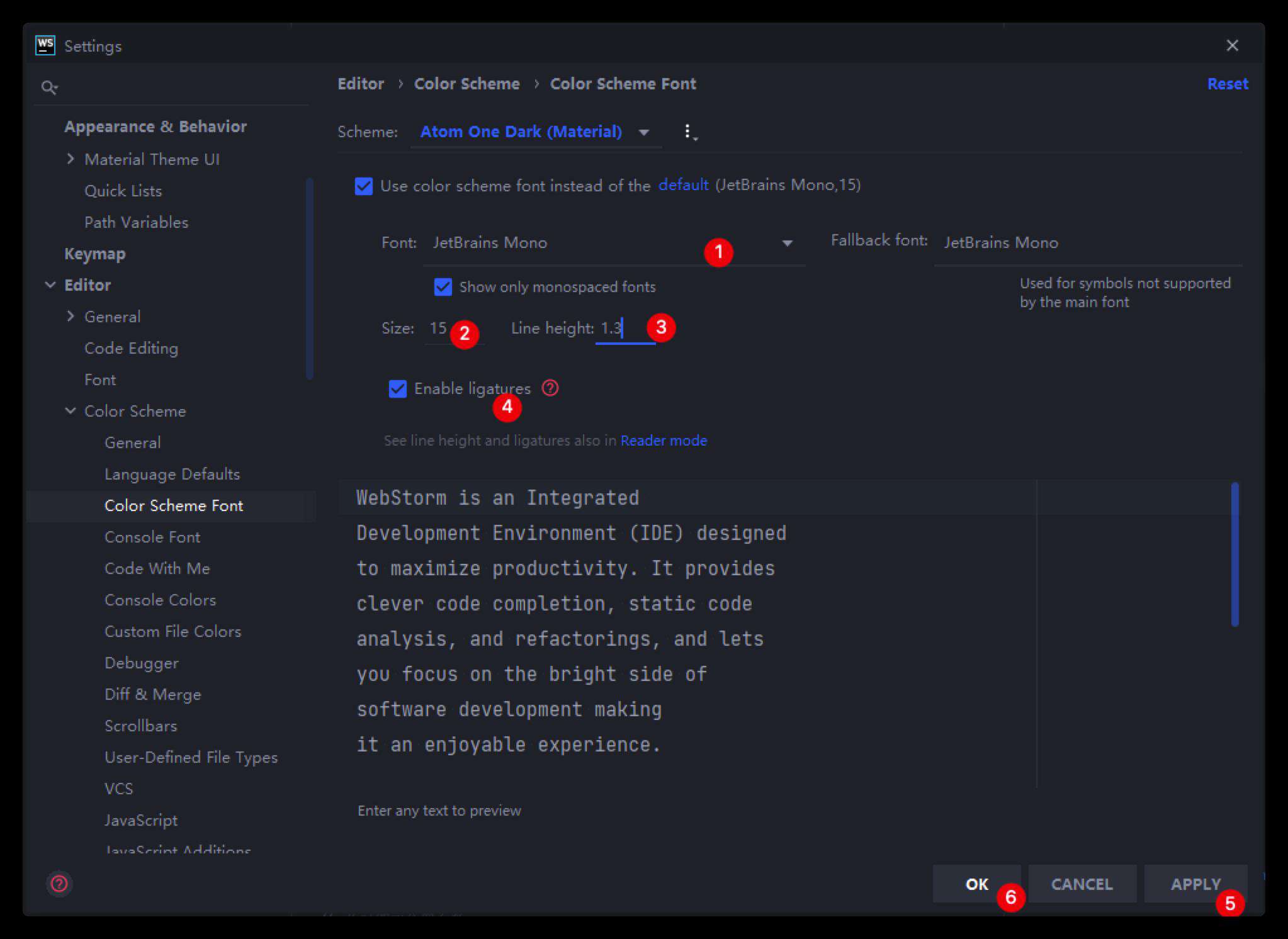Open the Reader mode link

pos(664,441)
